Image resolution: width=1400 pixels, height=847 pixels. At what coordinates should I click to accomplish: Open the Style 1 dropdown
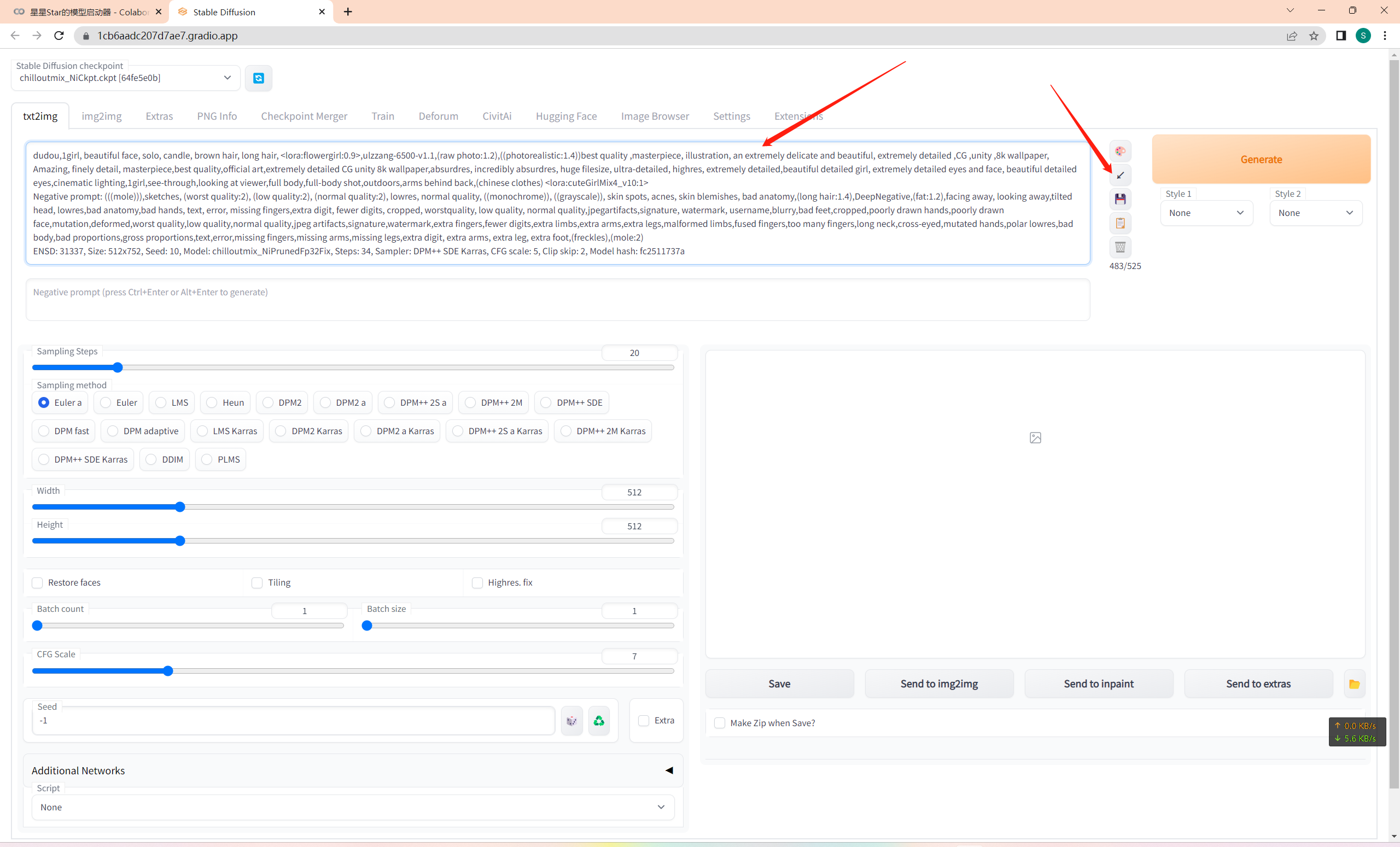pos(1206,213)
